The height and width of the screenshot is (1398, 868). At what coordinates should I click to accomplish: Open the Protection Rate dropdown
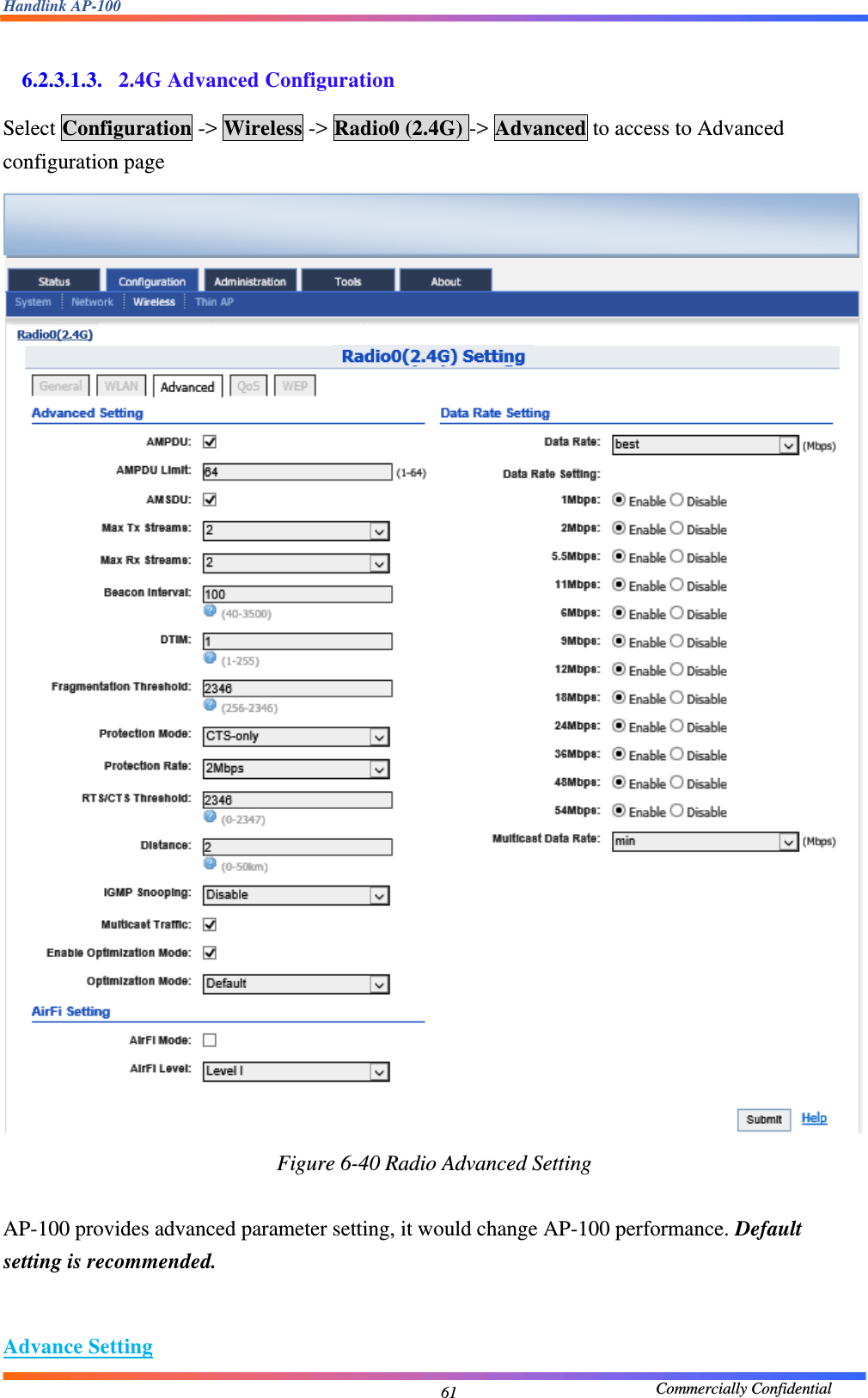296,769
